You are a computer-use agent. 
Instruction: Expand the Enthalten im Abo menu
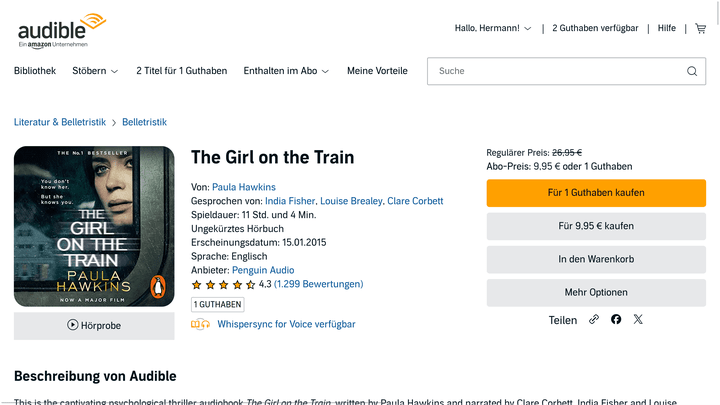[x=287, y=71]
